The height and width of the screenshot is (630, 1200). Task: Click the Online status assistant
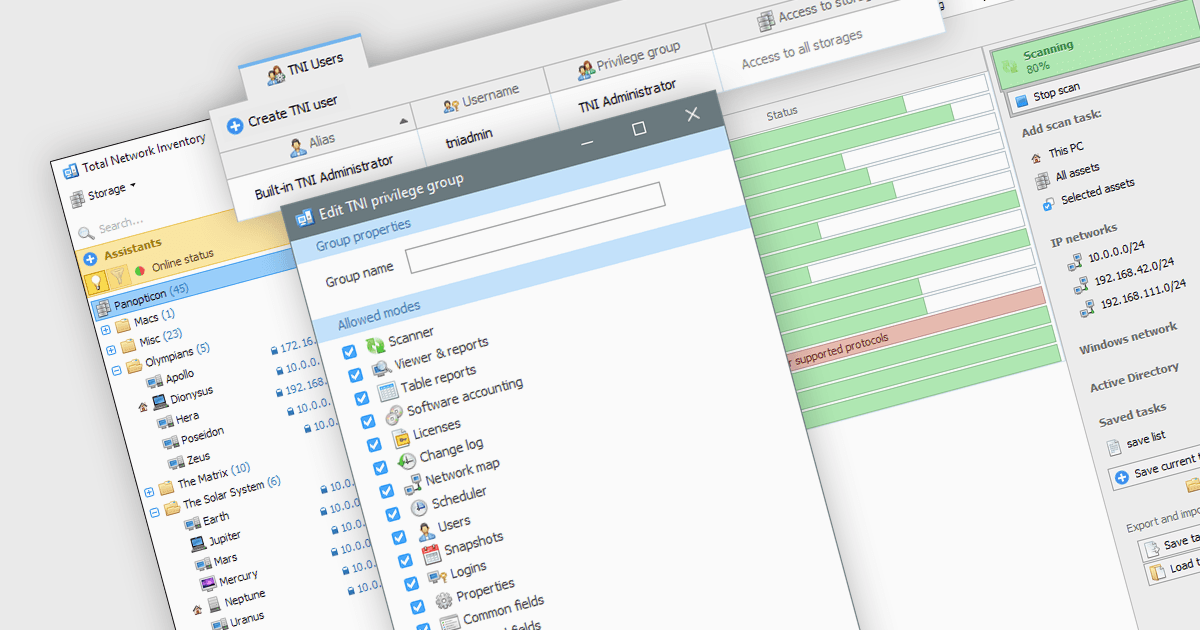pyautogui.click(x=174, y=262)
